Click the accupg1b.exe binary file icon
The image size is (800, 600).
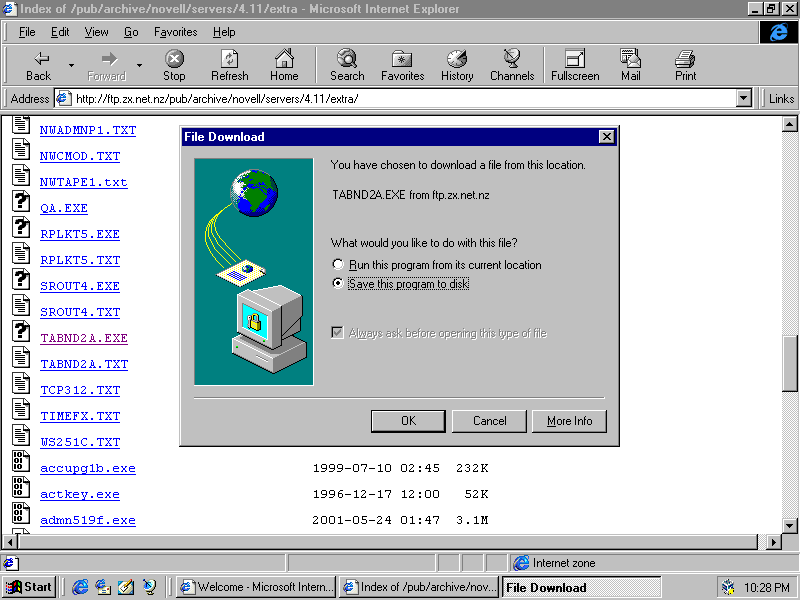pos(21,461)
